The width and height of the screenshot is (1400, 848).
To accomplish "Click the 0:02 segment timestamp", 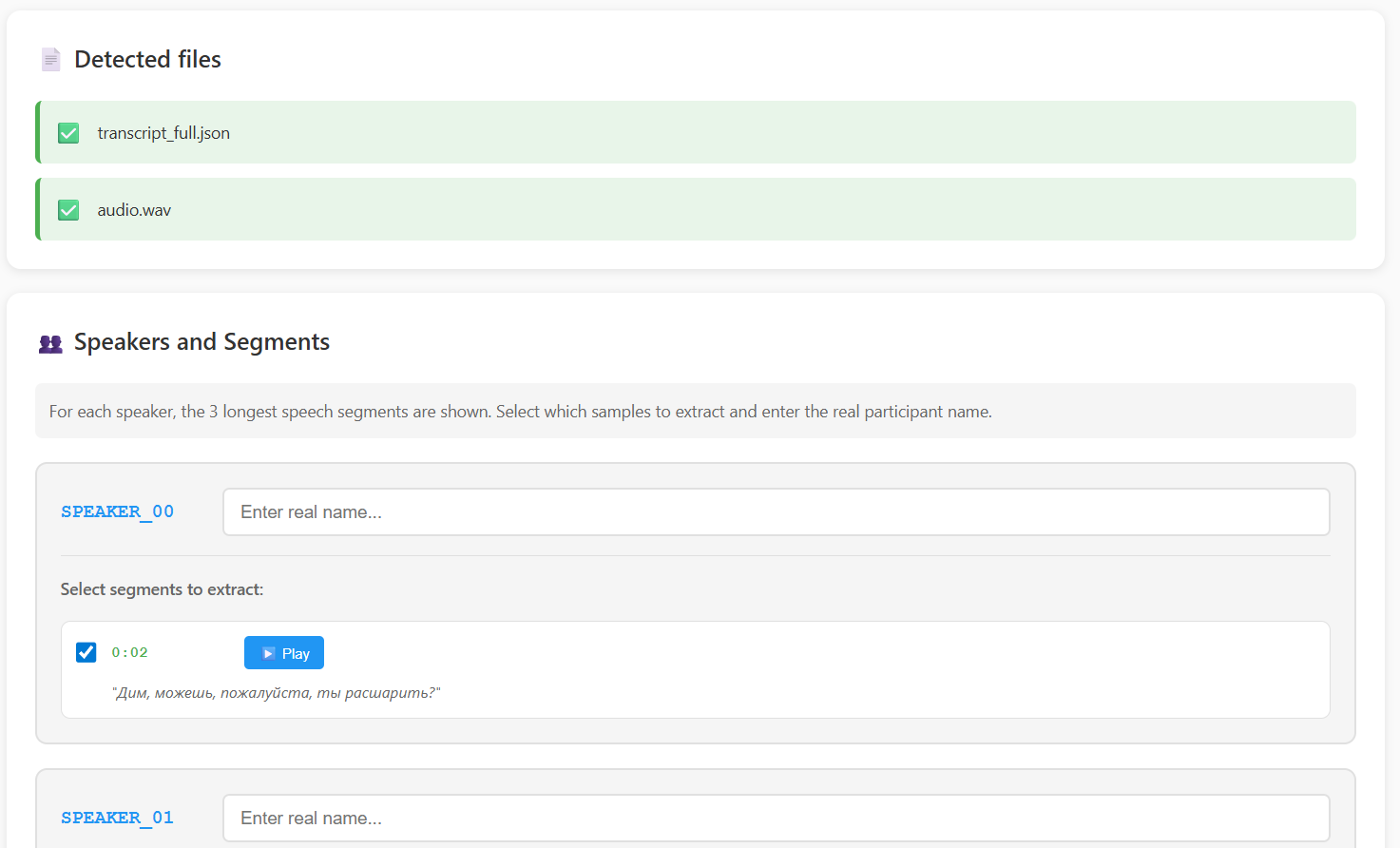I will 130,653.
